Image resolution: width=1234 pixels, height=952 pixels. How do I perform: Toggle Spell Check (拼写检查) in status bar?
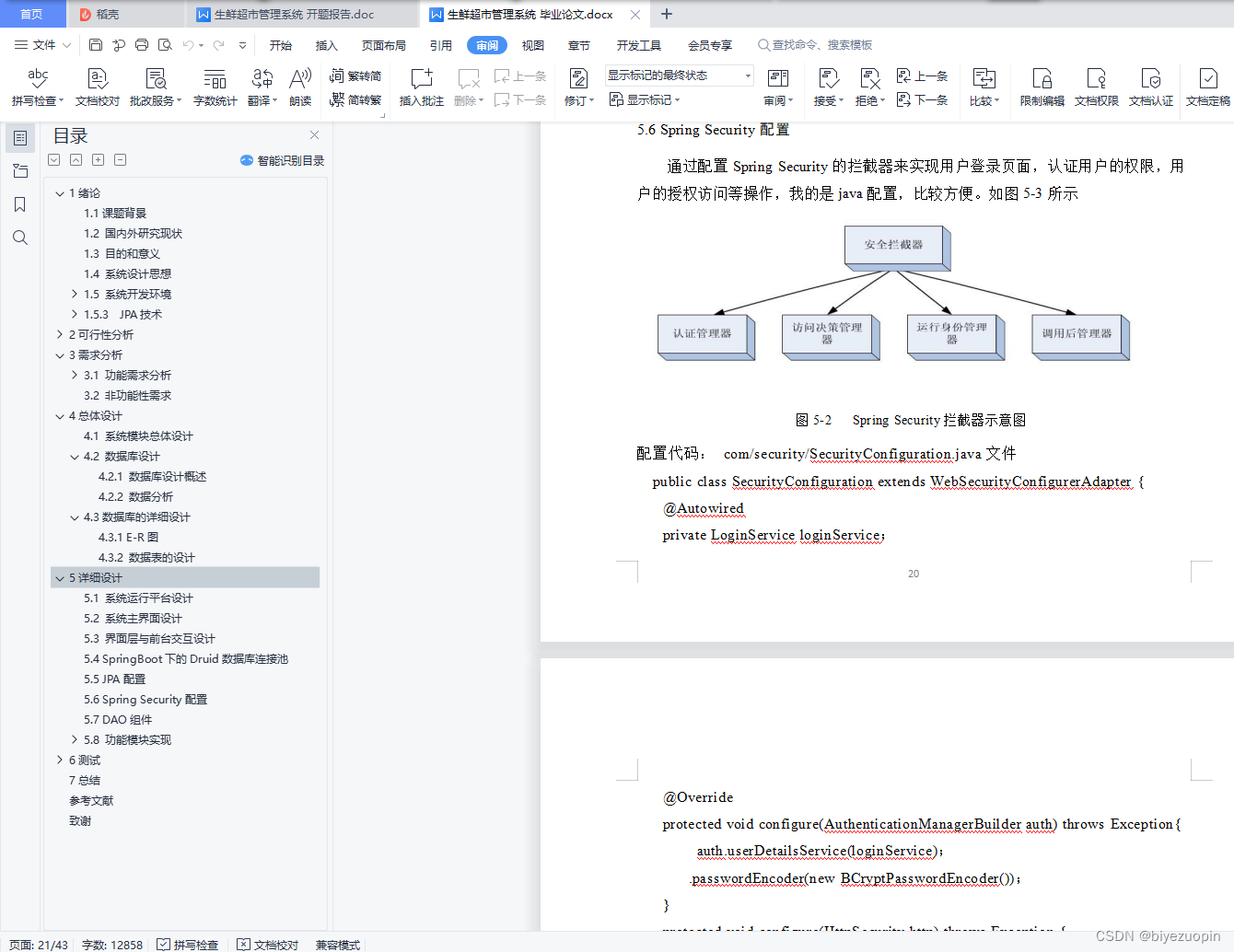[x=188, y=945]
